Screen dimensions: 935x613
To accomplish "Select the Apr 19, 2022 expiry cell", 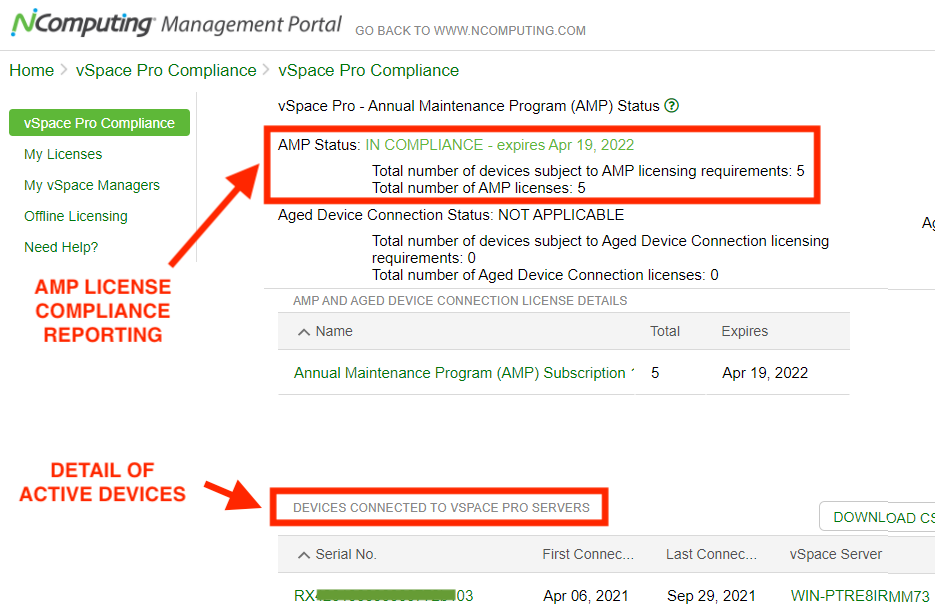I will pyautogui.click(x=765, y=373).
